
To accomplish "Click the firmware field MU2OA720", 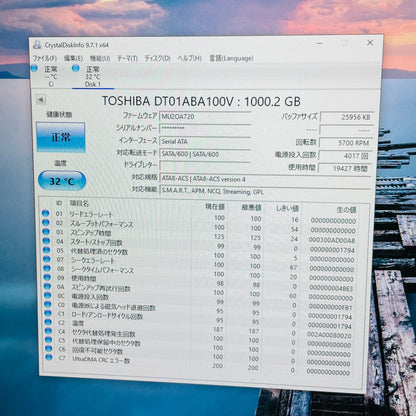I will [205, 117].
